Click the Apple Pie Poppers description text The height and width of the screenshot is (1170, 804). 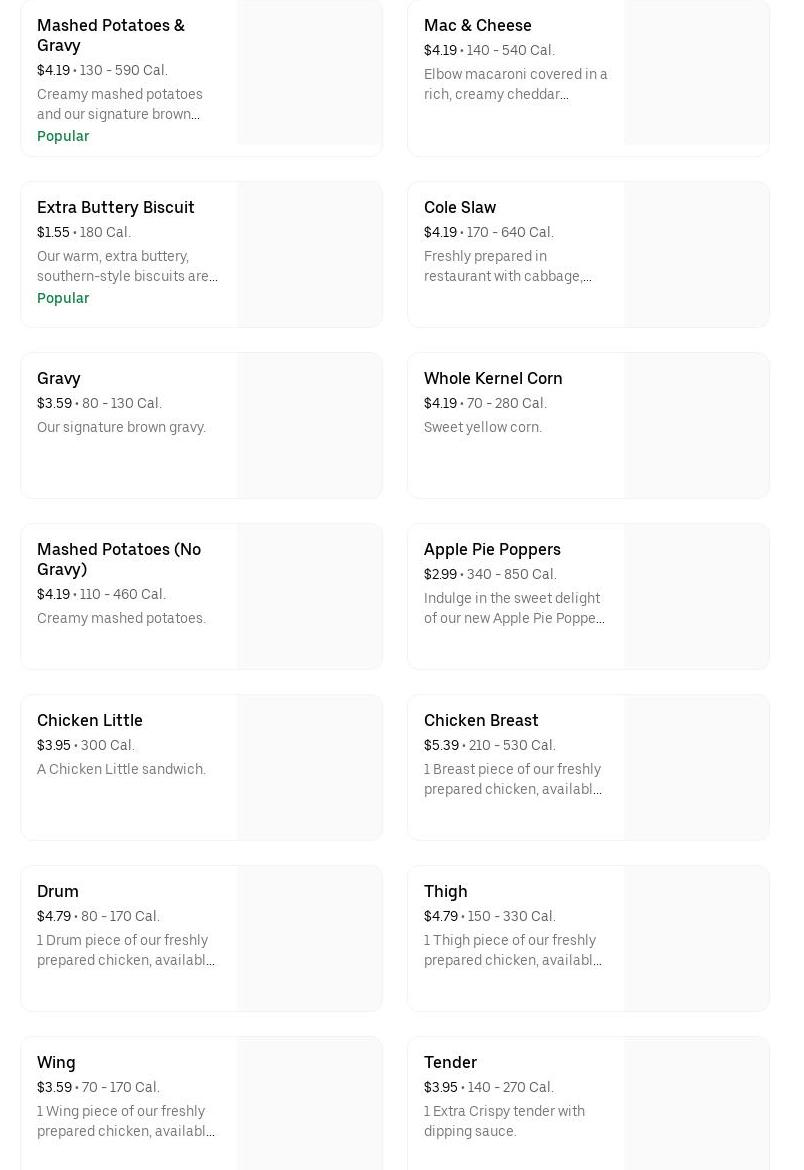click(x=514, y=608)
